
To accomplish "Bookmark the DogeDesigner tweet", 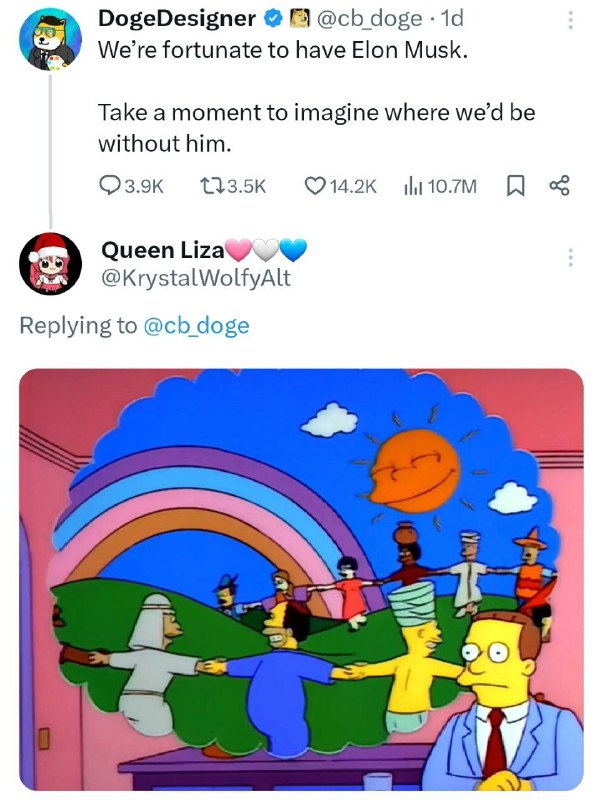I will pos(515,186).
